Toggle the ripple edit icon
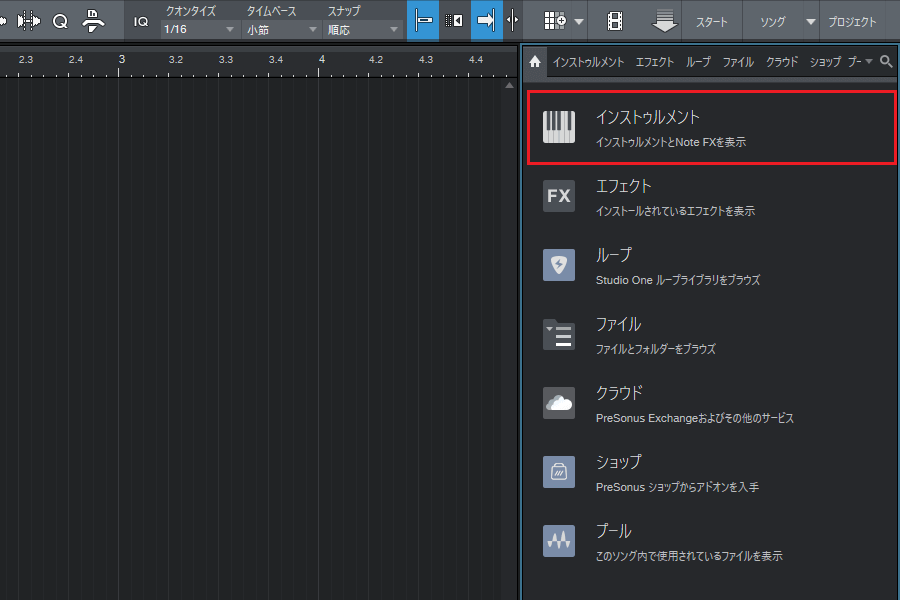The height and width of the screenshot is (600, 900). coord(454,21)
